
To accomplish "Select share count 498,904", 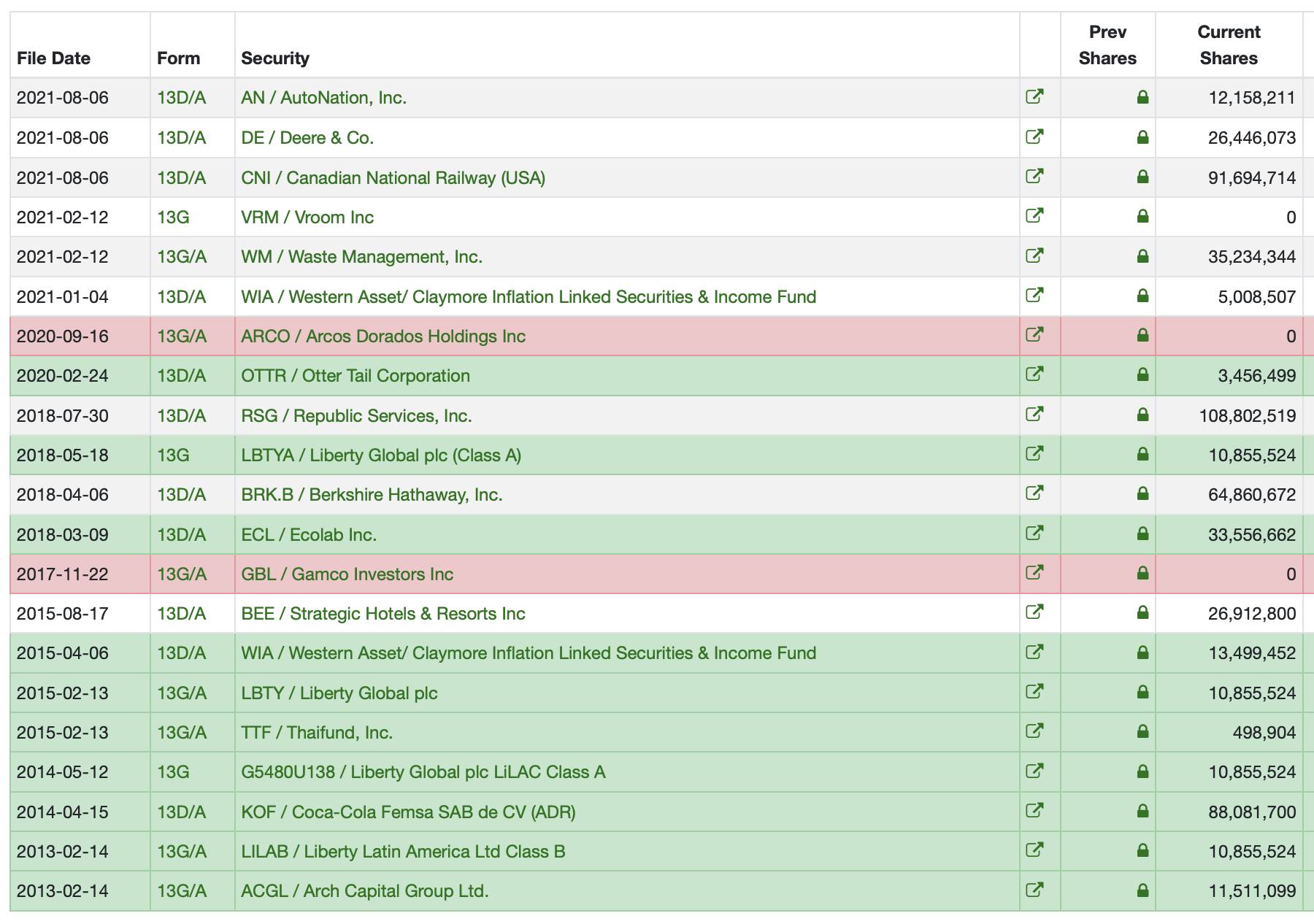I will pos(1264,733).
